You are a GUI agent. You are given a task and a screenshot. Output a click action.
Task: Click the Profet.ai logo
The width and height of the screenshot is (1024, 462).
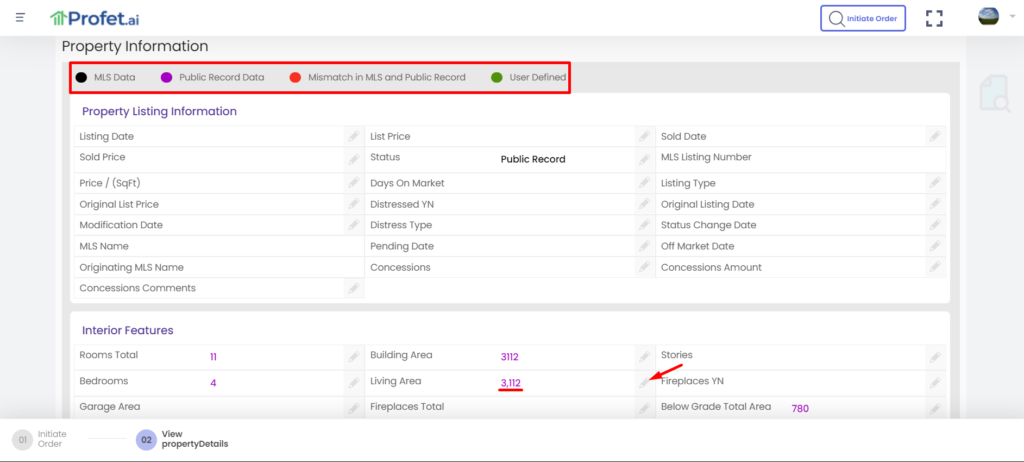96,18
